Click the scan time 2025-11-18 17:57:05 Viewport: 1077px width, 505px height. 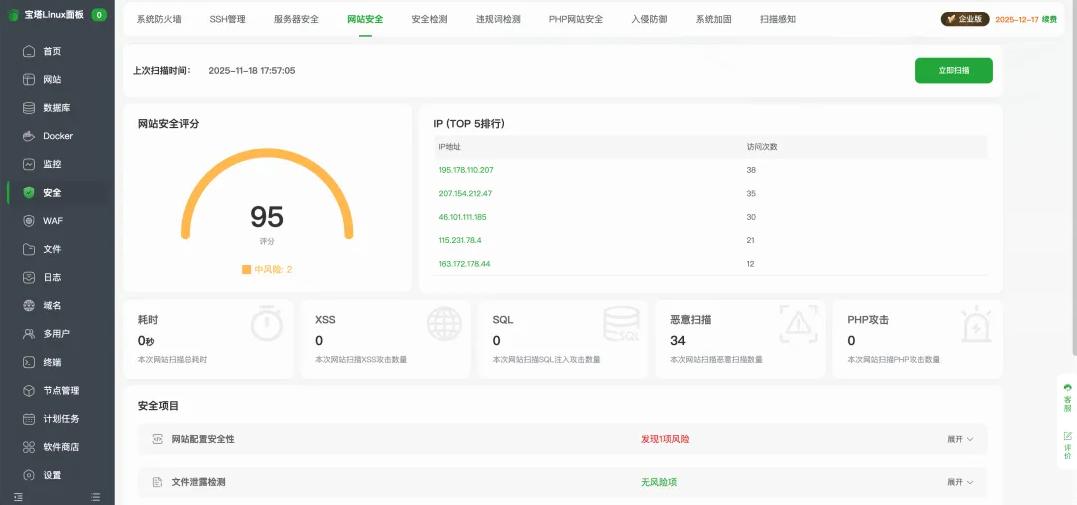point(252,70)
